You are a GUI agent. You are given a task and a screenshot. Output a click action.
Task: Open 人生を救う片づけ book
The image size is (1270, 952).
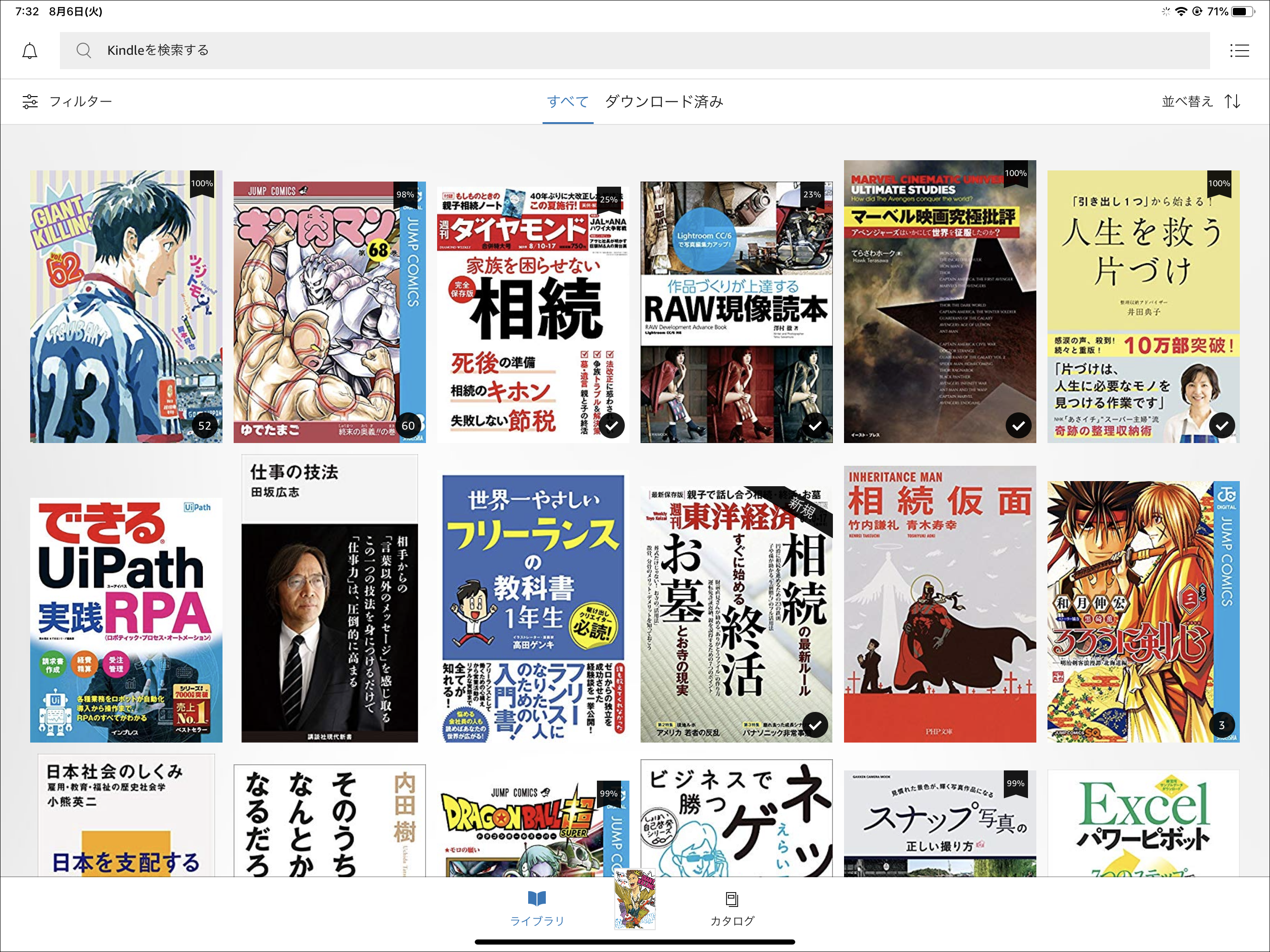1143,306
